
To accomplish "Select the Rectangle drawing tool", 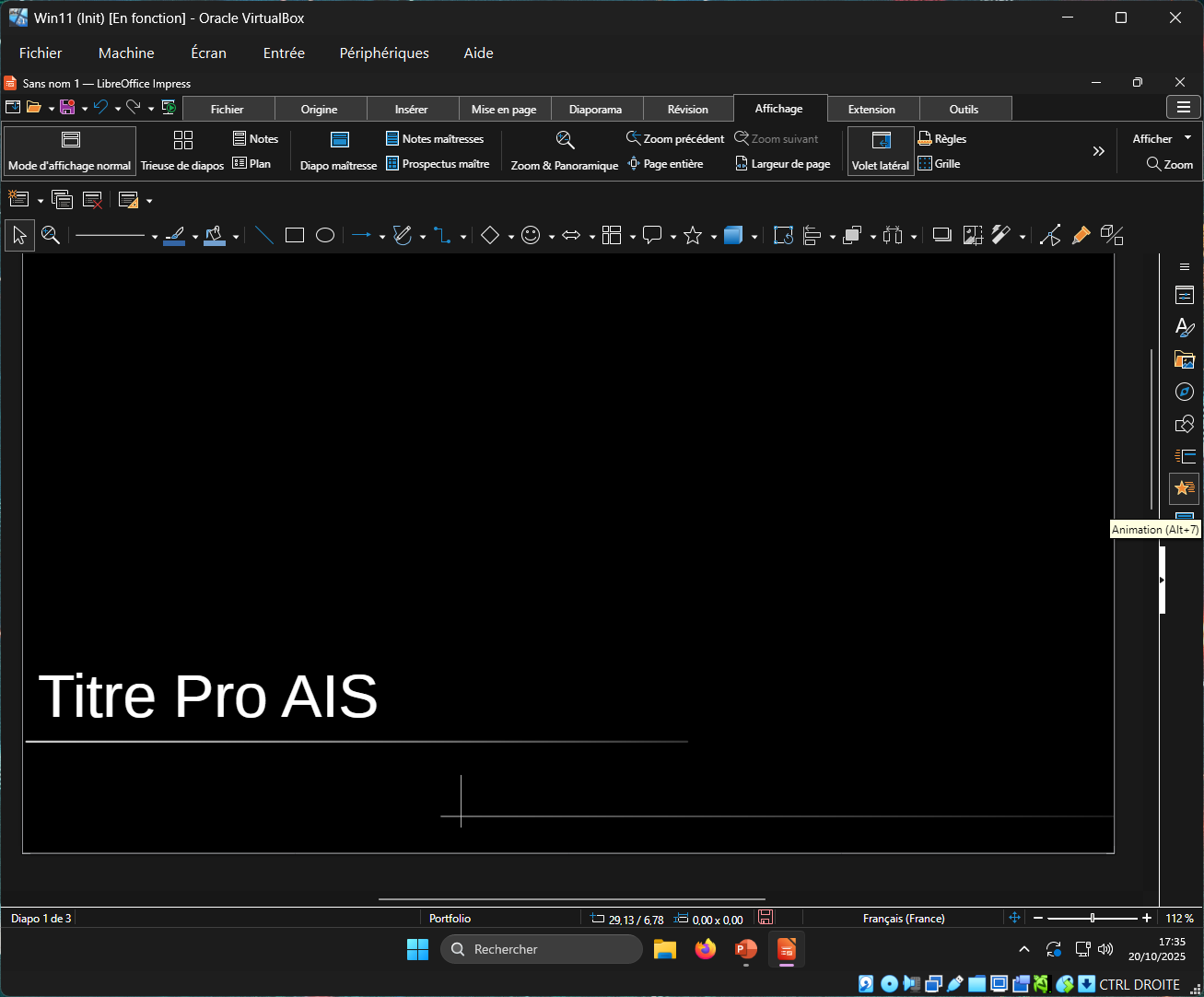I will tap(295, 236).
